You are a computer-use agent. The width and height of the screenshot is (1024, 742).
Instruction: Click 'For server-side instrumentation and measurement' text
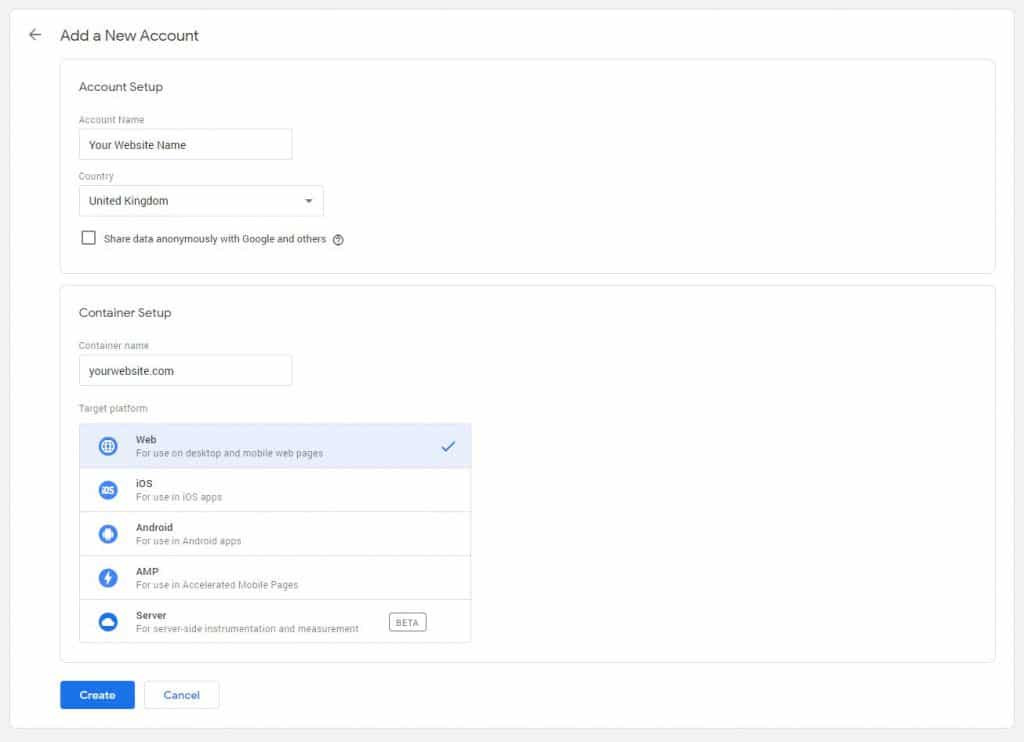247,629
